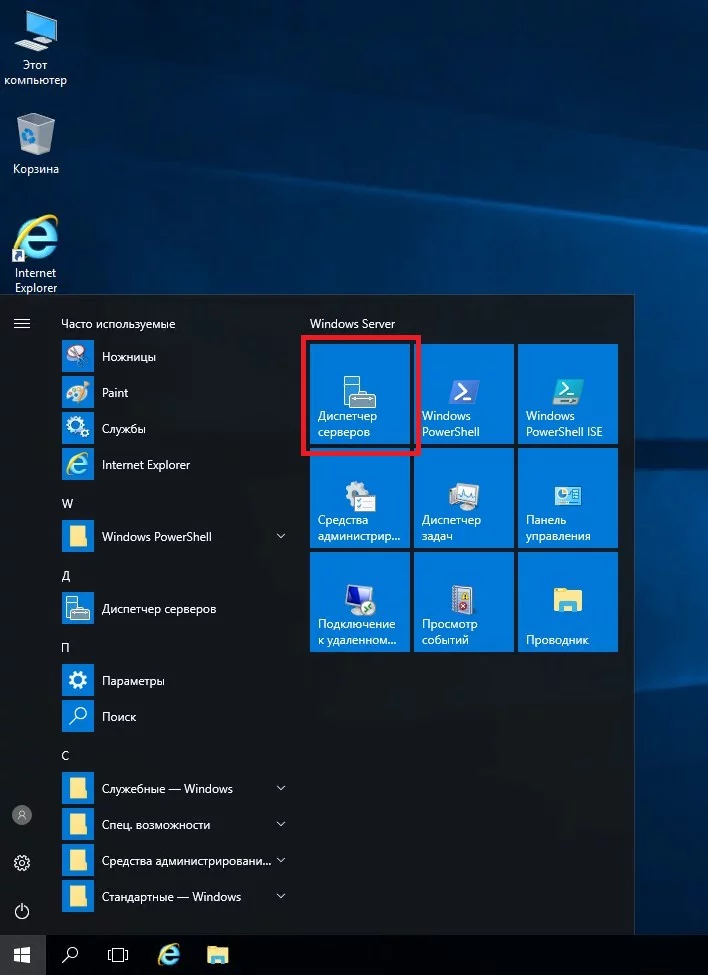Open File Explorer from the taskbar

click(218, 954)
